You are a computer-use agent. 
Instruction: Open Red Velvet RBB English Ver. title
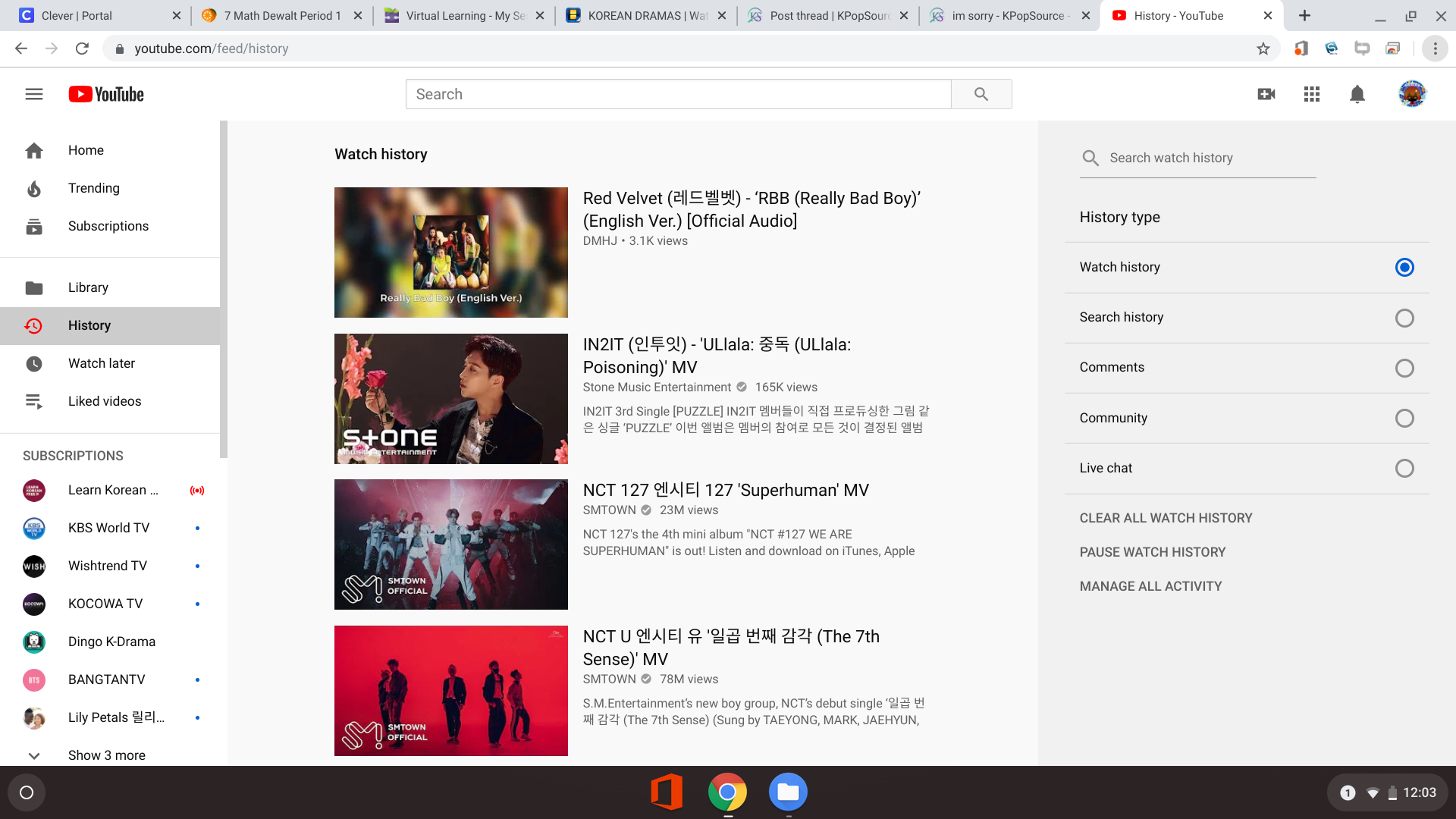coord(752,209)
